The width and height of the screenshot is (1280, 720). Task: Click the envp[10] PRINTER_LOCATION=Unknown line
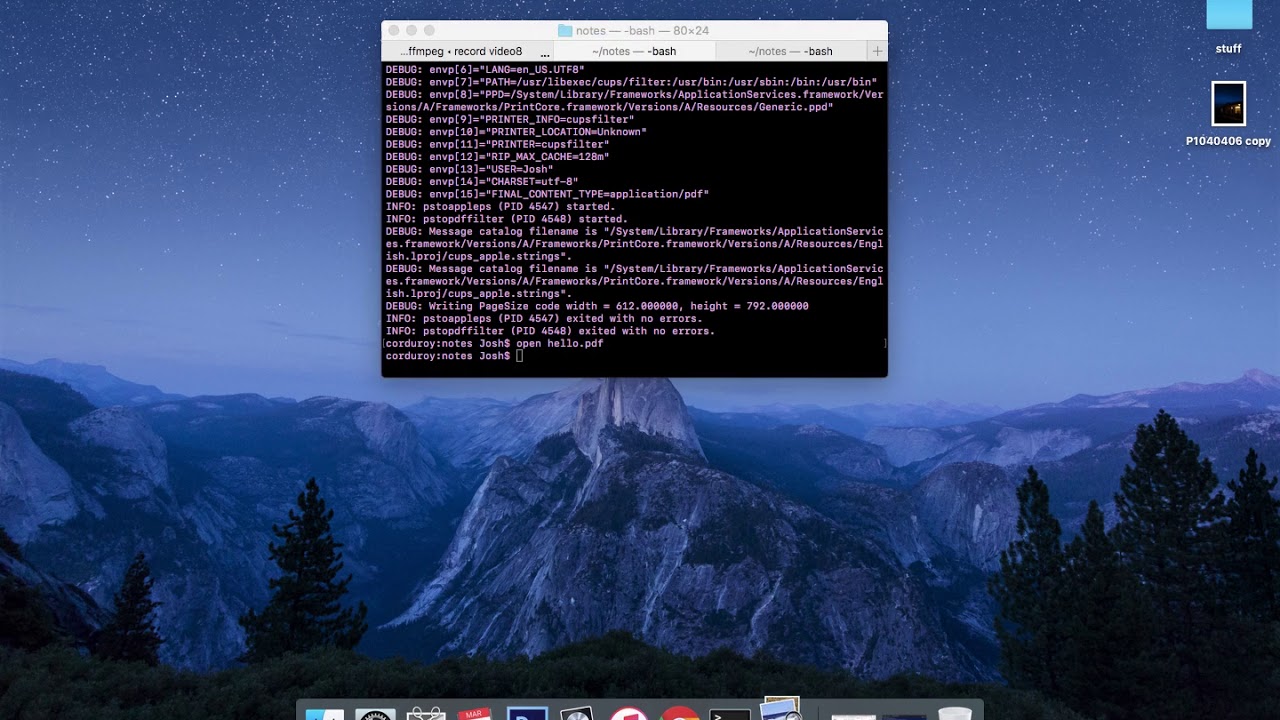[516, 131]
